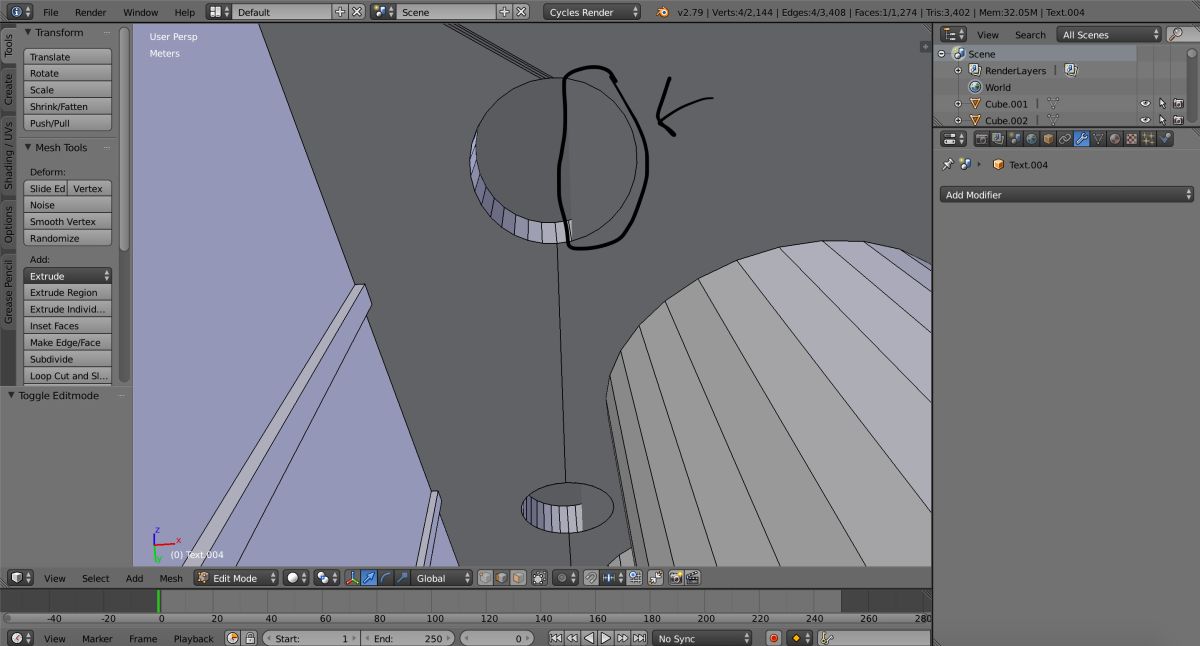
Task: Toggle snap during transform (magnet icon)
Action: [x=592, y=578]
